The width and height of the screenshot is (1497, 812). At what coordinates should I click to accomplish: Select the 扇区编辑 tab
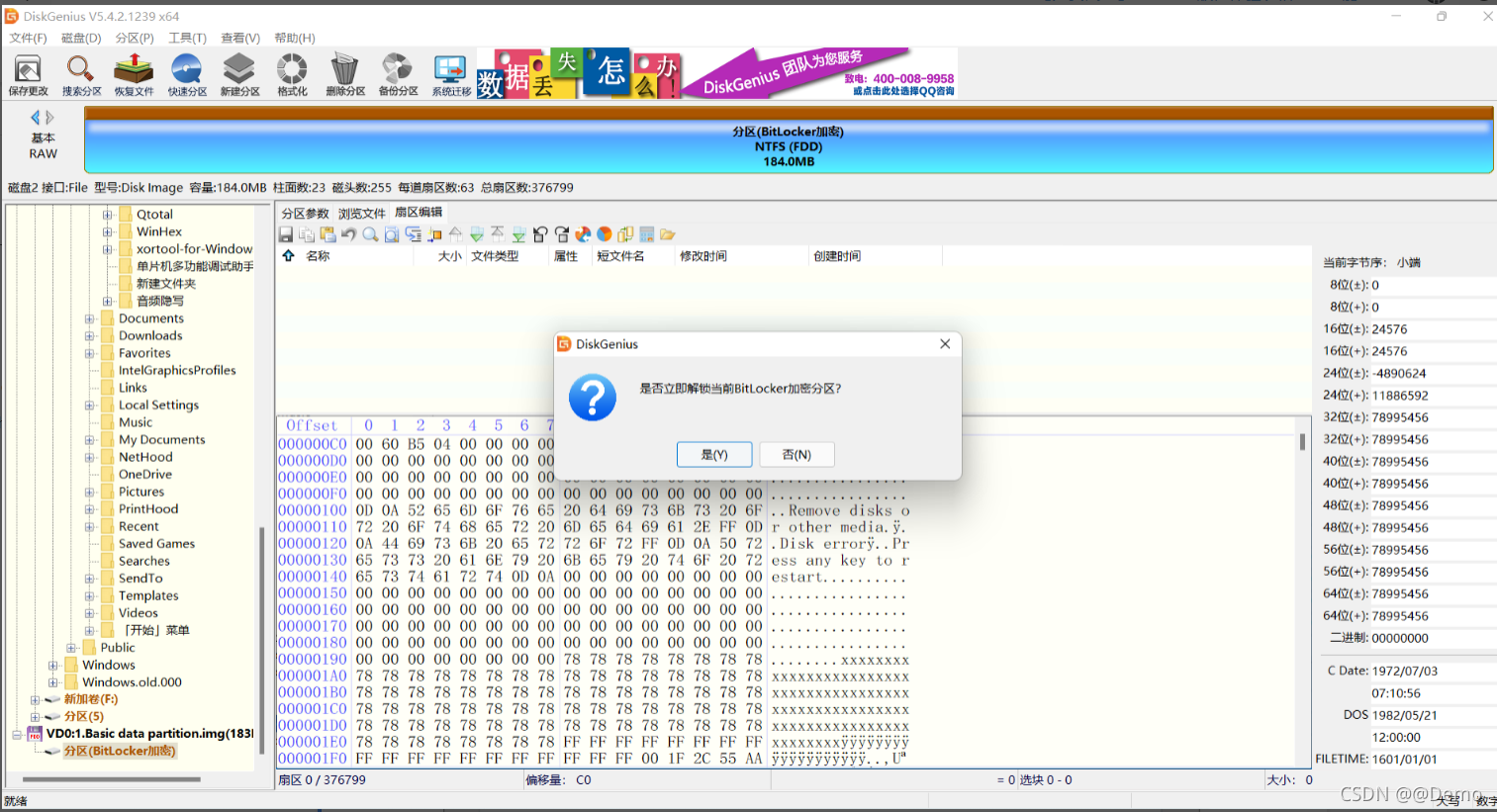[419, 213]
